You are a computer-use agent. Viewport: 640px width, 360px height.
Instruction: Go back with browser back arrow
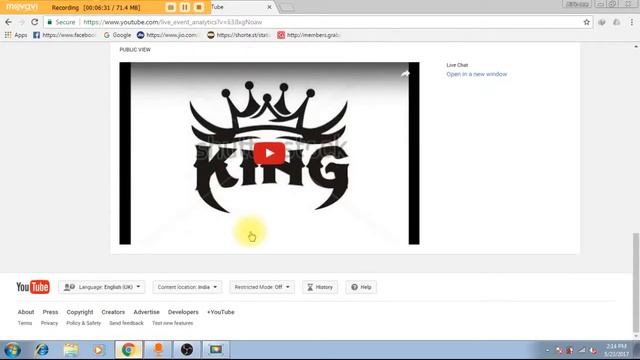click(x=9, y=22)
